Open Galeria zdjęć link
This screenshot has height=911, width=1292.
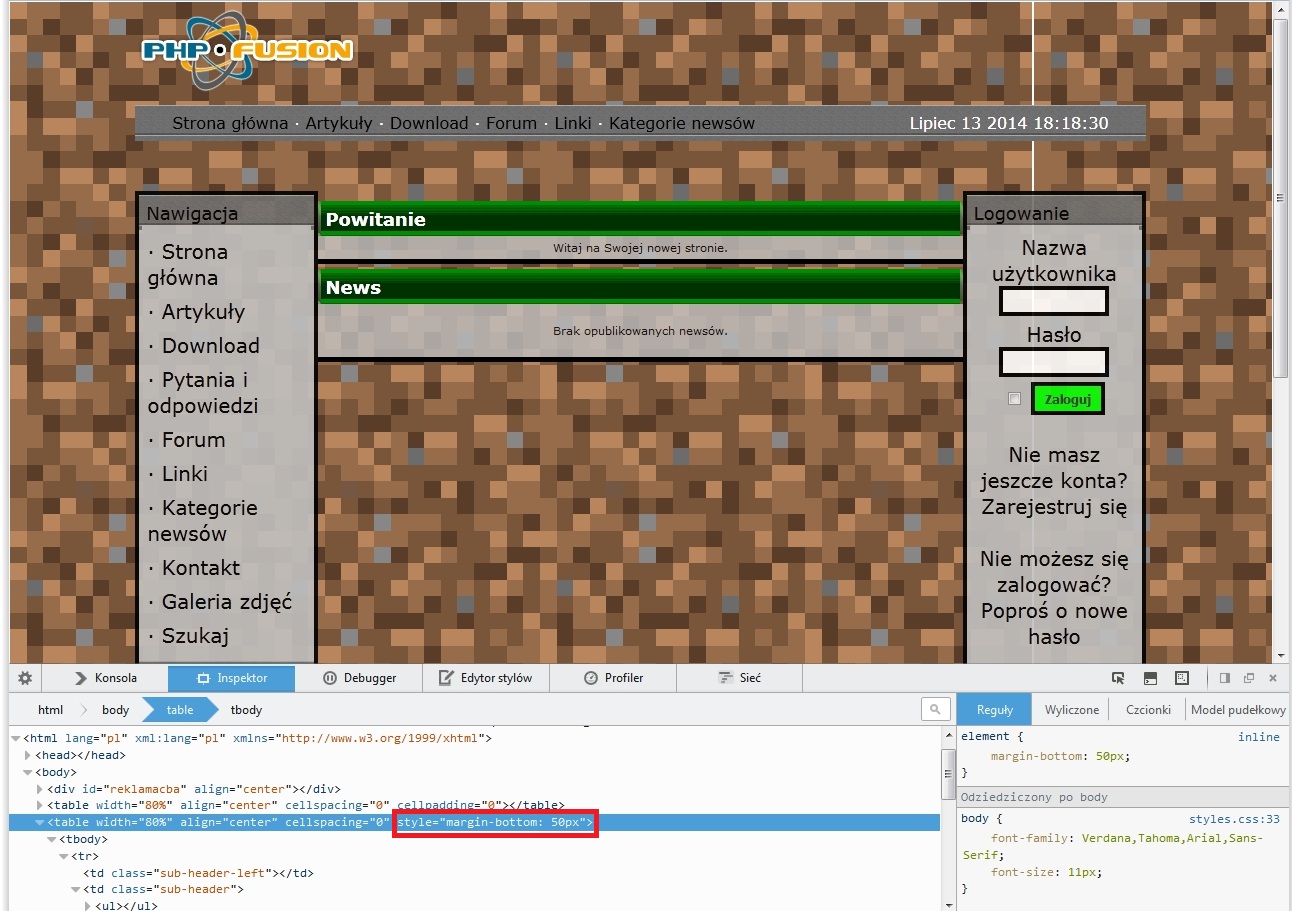pos(227,602)
